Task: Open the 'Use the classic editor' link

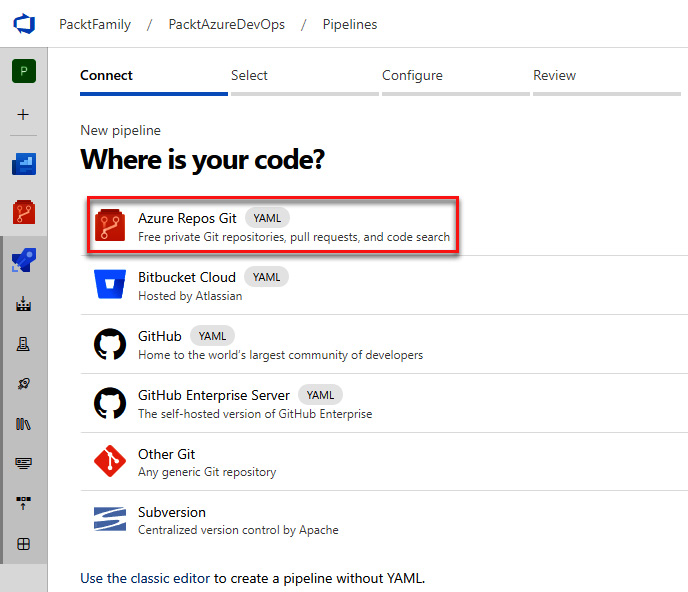Action: pyautogui.click(x=145, y=578)
